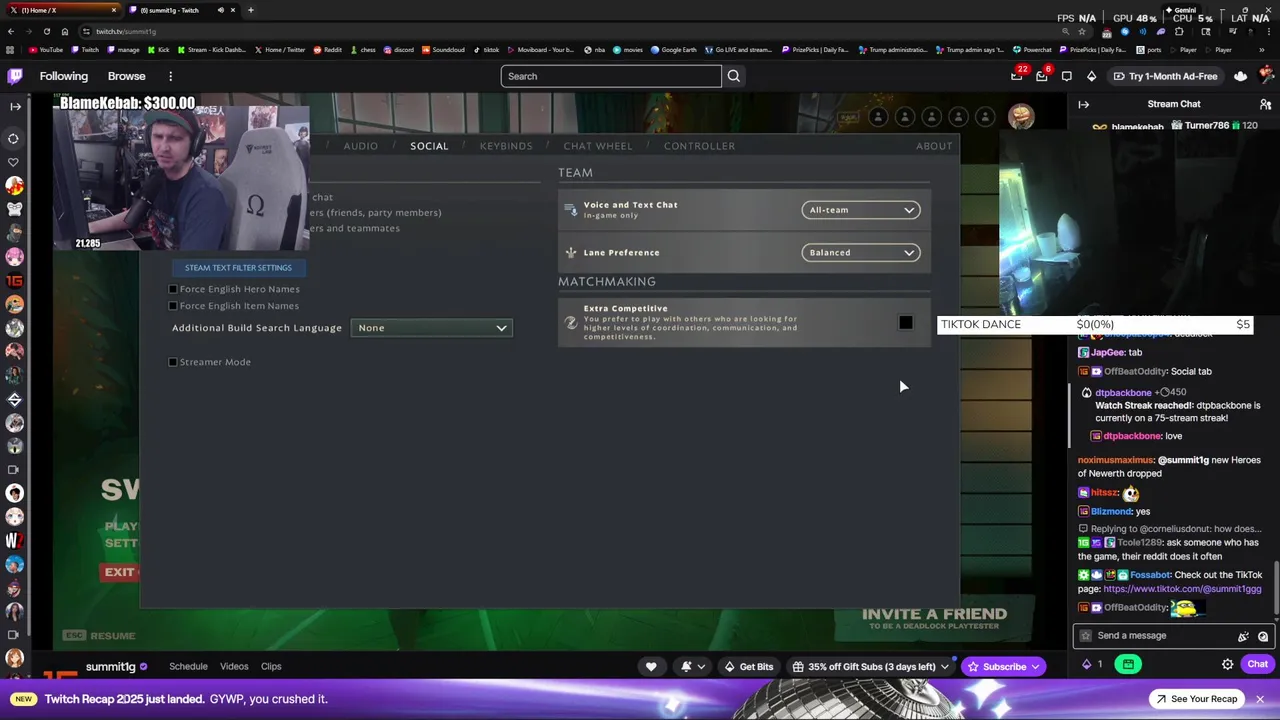Click Steam Text Filter Settings button
The image size is (1280, 720).
point(238,268)
